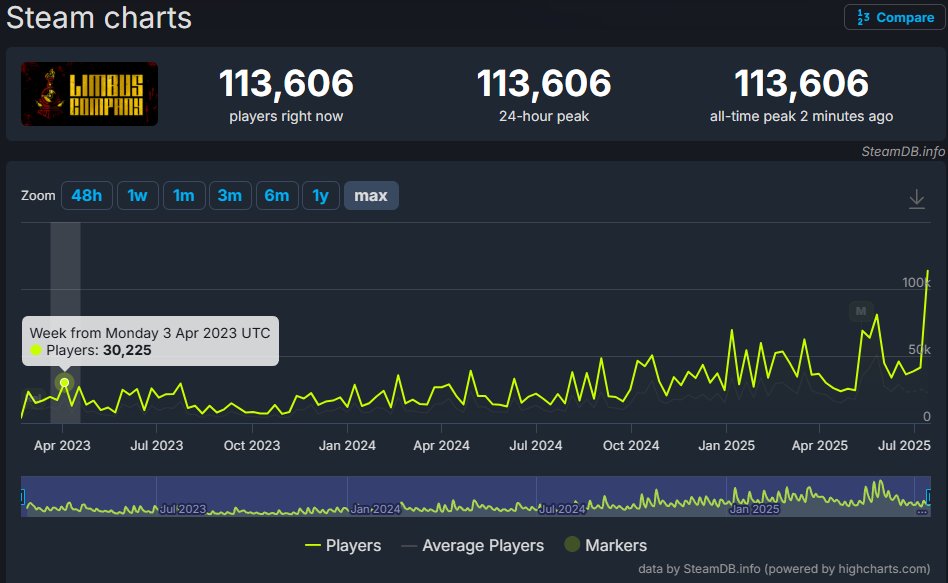Click the all-time peak 2 minutes ago label
Image resolution: width=948 pixels, height=583 pixels.
click(801, 116)
